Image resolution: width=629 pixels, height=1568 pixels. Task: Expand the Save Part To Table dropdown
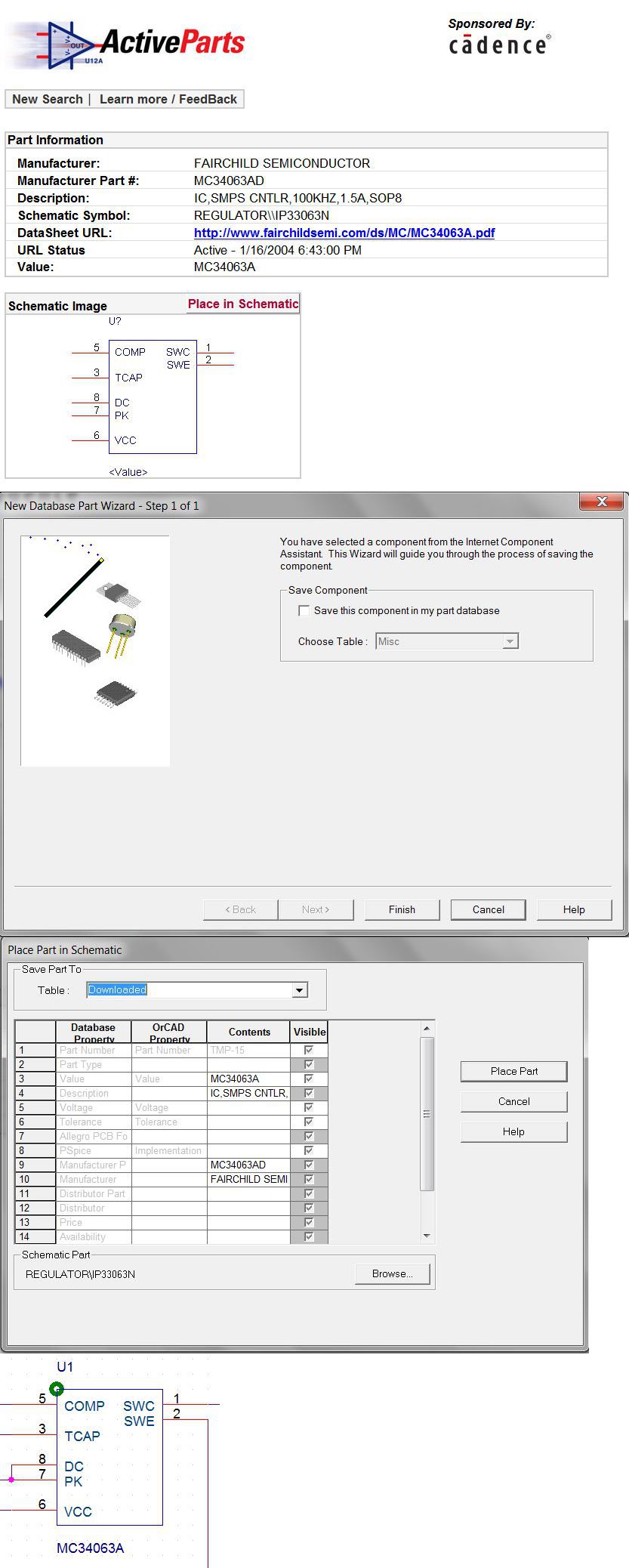pyautogui.click(x=300, y=990)
